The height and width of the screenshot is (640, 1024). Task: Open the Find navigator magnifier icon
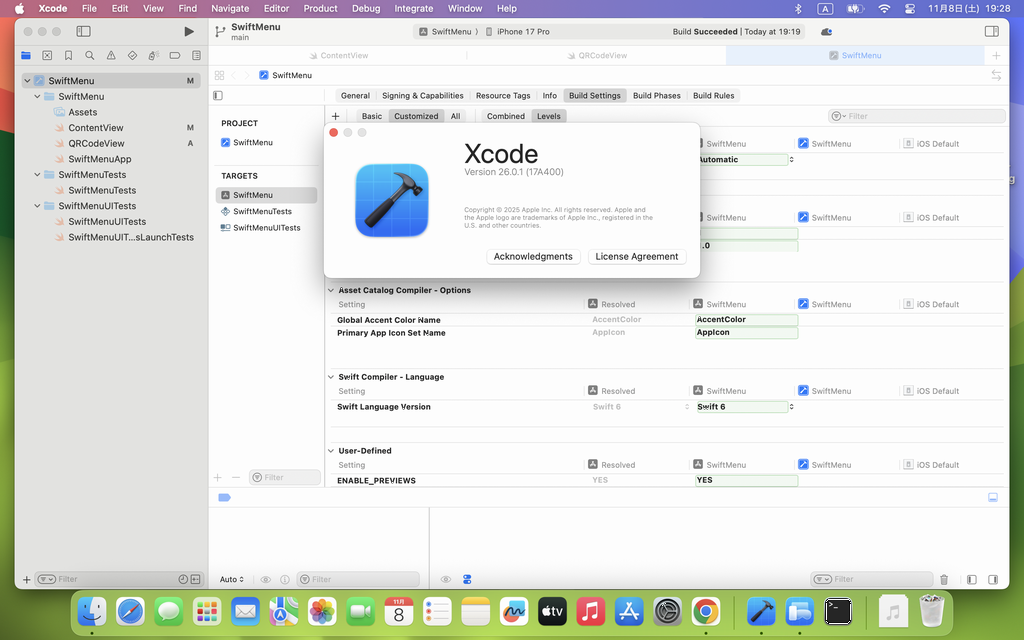(90, 56)
